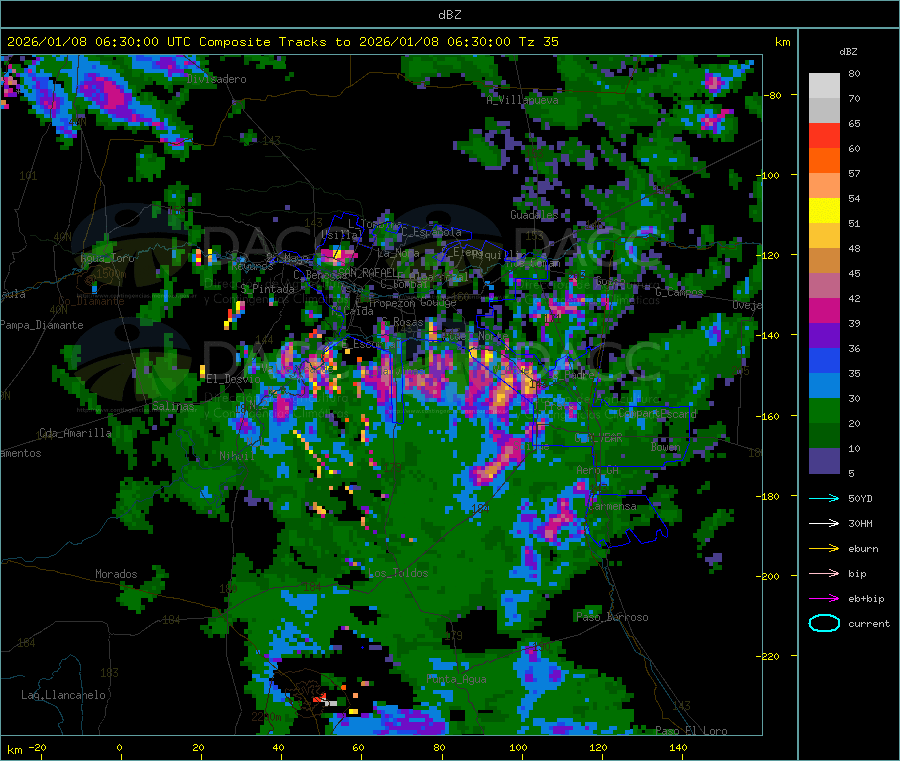The width and height of the screenshot is (900, 761).
Task: Click the 60 km horizontal axis tick
Action: coord(358,748)
